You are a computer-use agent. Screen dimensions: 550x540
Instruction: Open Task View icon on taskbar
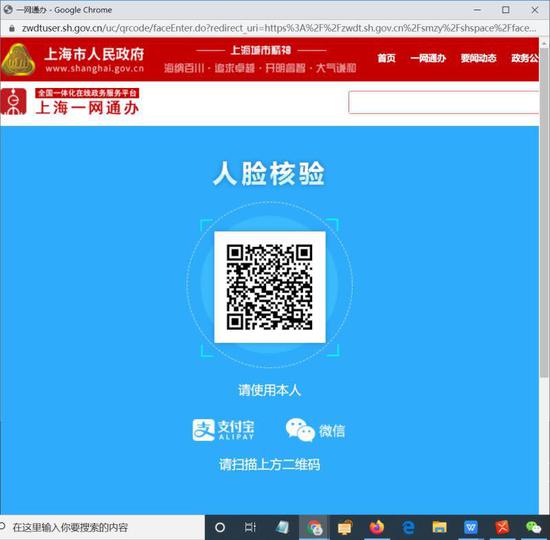pyautogui.click(x=250, y=527)
